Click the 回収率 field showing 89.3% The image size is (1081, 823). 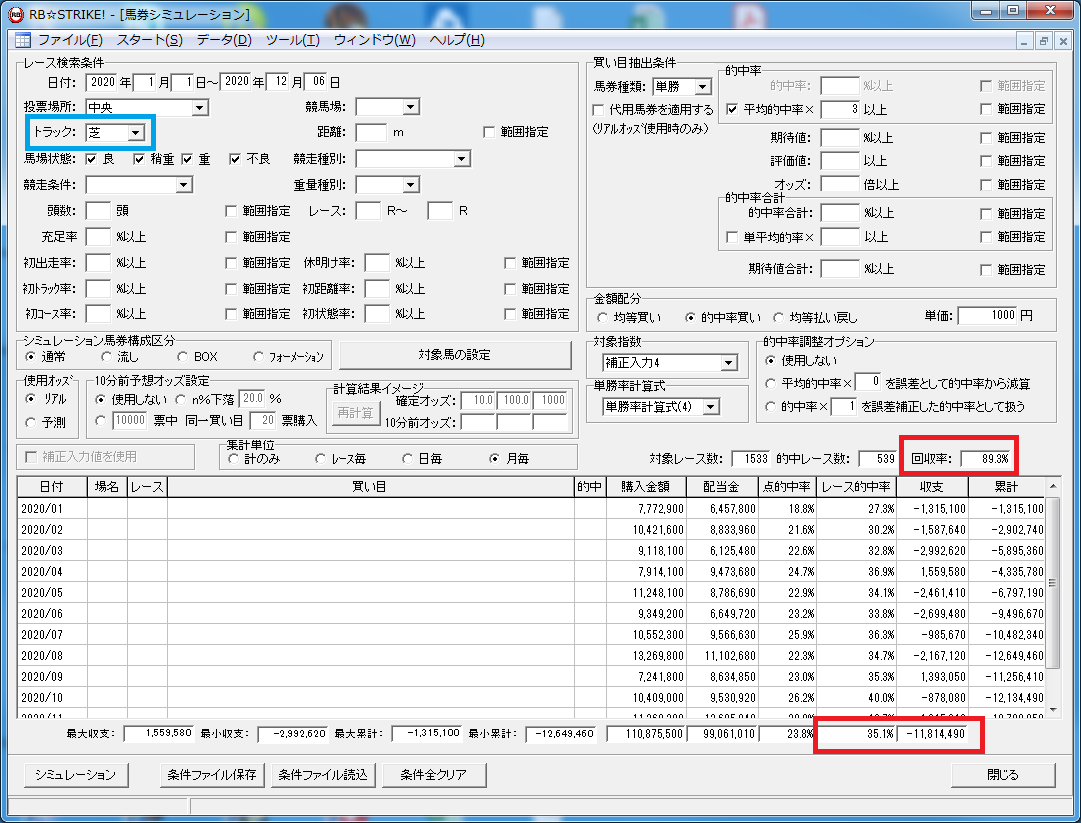coord(987,458)
